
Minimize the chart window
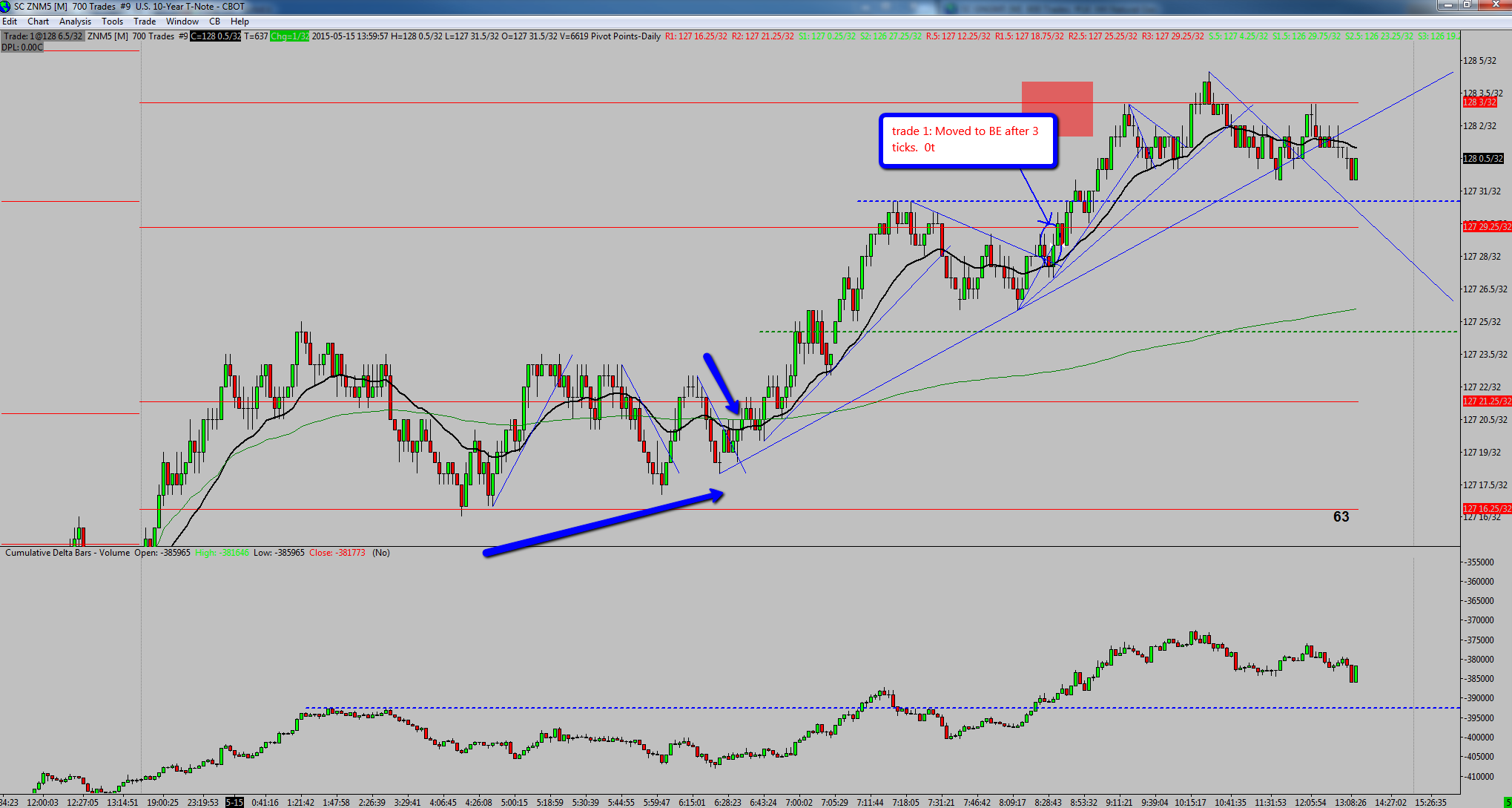click(1446, 5)
